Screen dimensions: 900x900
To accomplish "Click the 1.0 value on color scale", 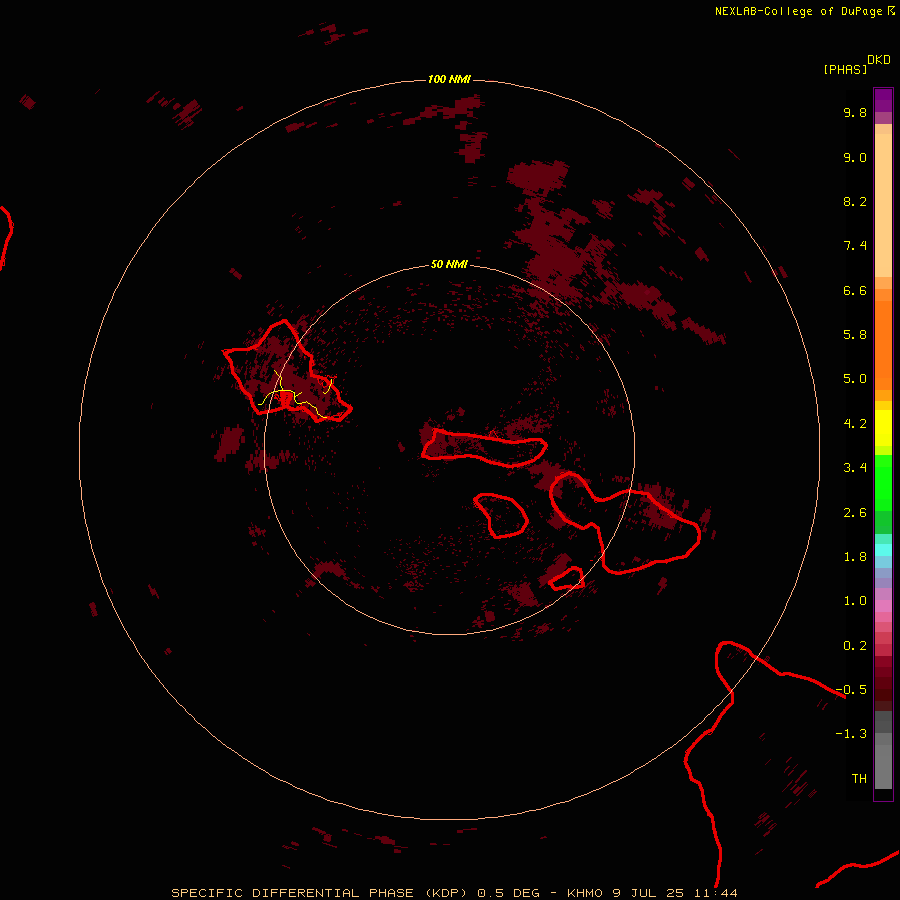I will (855, 601).
